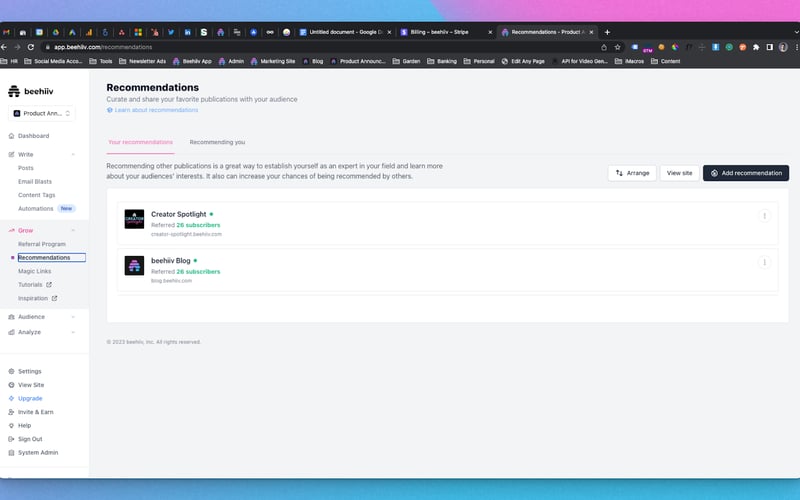800x500 pixels.
Task: Open Referral Program in sidebar
Action: (x=42, y=244)
